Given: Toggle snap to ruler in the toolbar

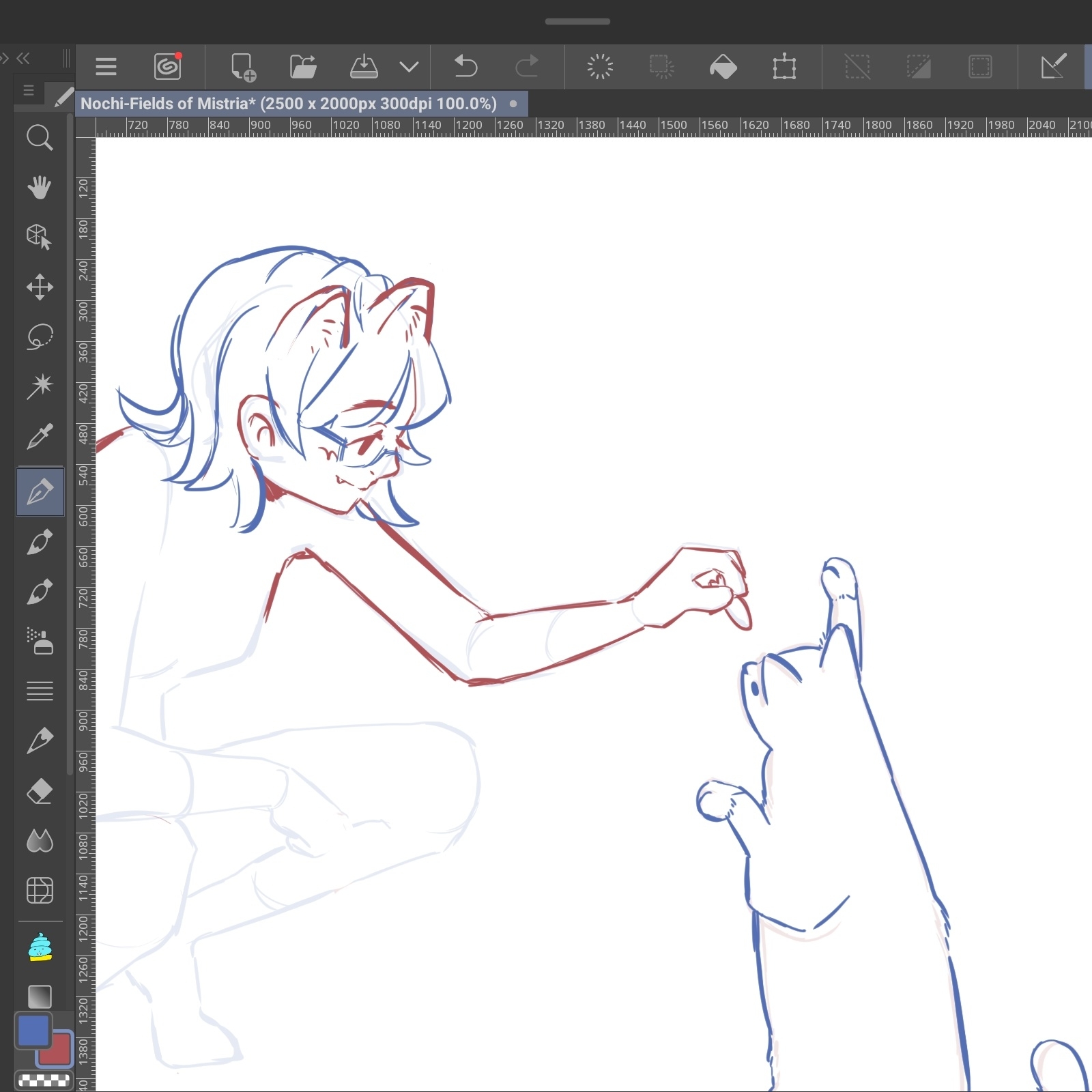Looking at the screenshot, I should (x=1053, y=67).
